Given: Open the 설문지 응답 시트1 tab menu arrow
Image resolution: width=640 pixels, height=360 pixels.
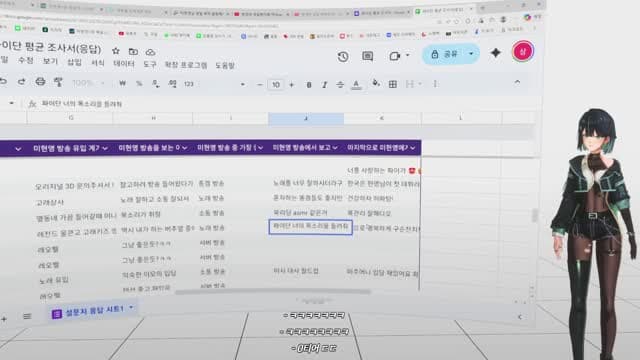Looking at the screenshot, I should click(131, 307).
